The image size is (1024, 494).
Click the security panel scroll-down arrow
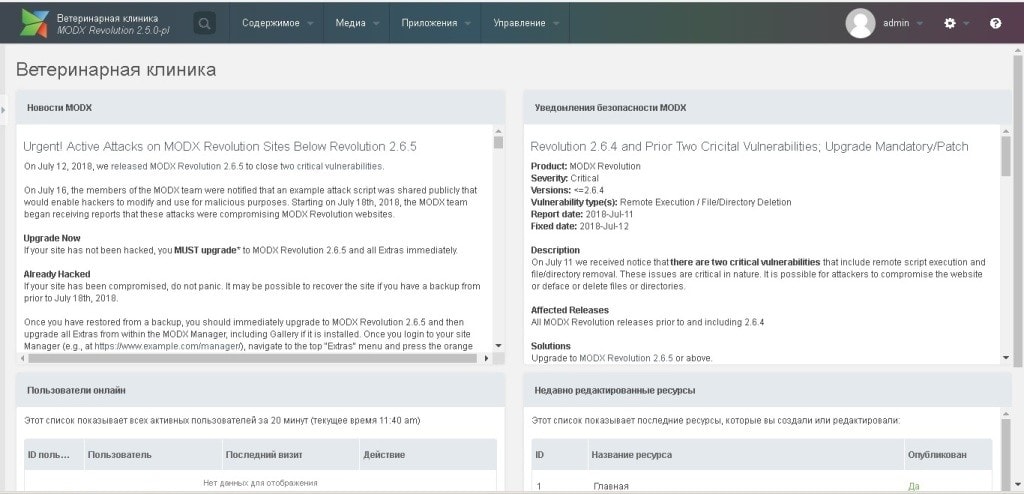pos(1006,357)
